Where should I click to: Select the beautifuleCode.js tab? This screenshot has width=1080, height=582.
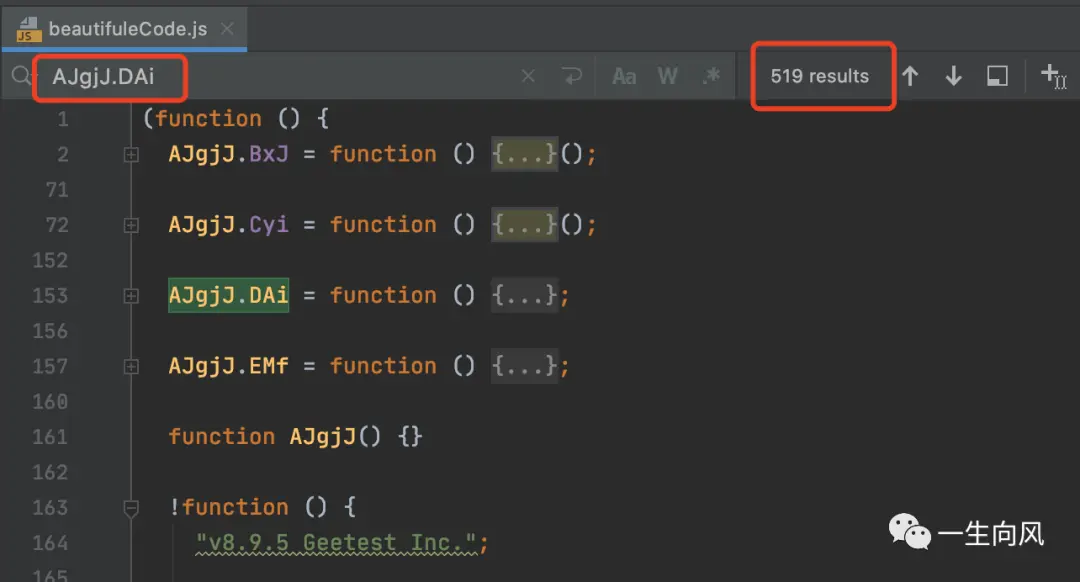coord(125,29)
